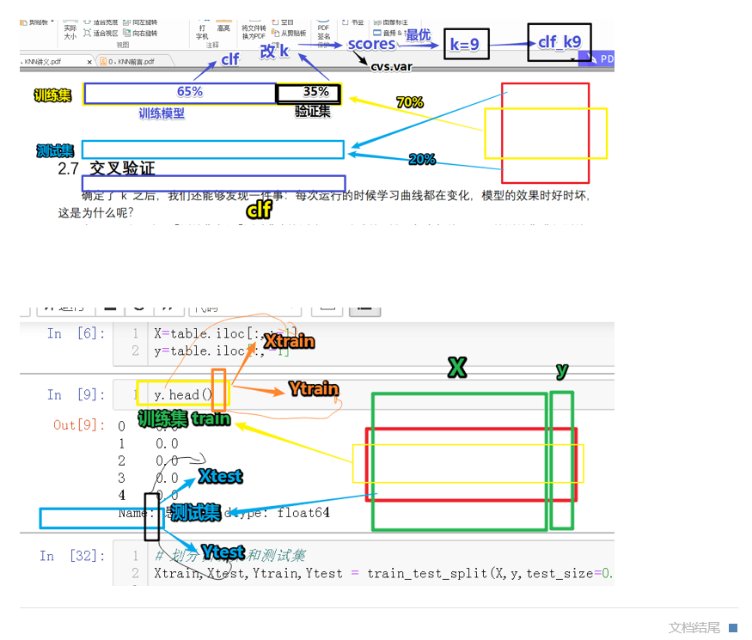Viewport: 752px width, 640px height.
Task: Select the In [9] y.head() code cell
Action: pyautogui.click(x=364, y=394)
